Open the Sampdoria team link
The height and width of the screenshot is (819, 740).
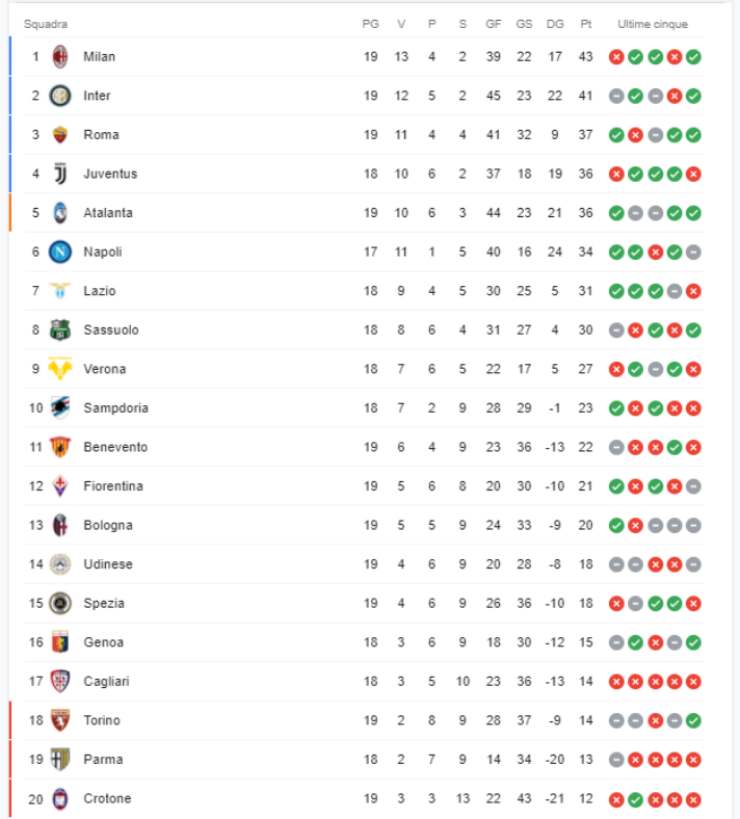115,408
